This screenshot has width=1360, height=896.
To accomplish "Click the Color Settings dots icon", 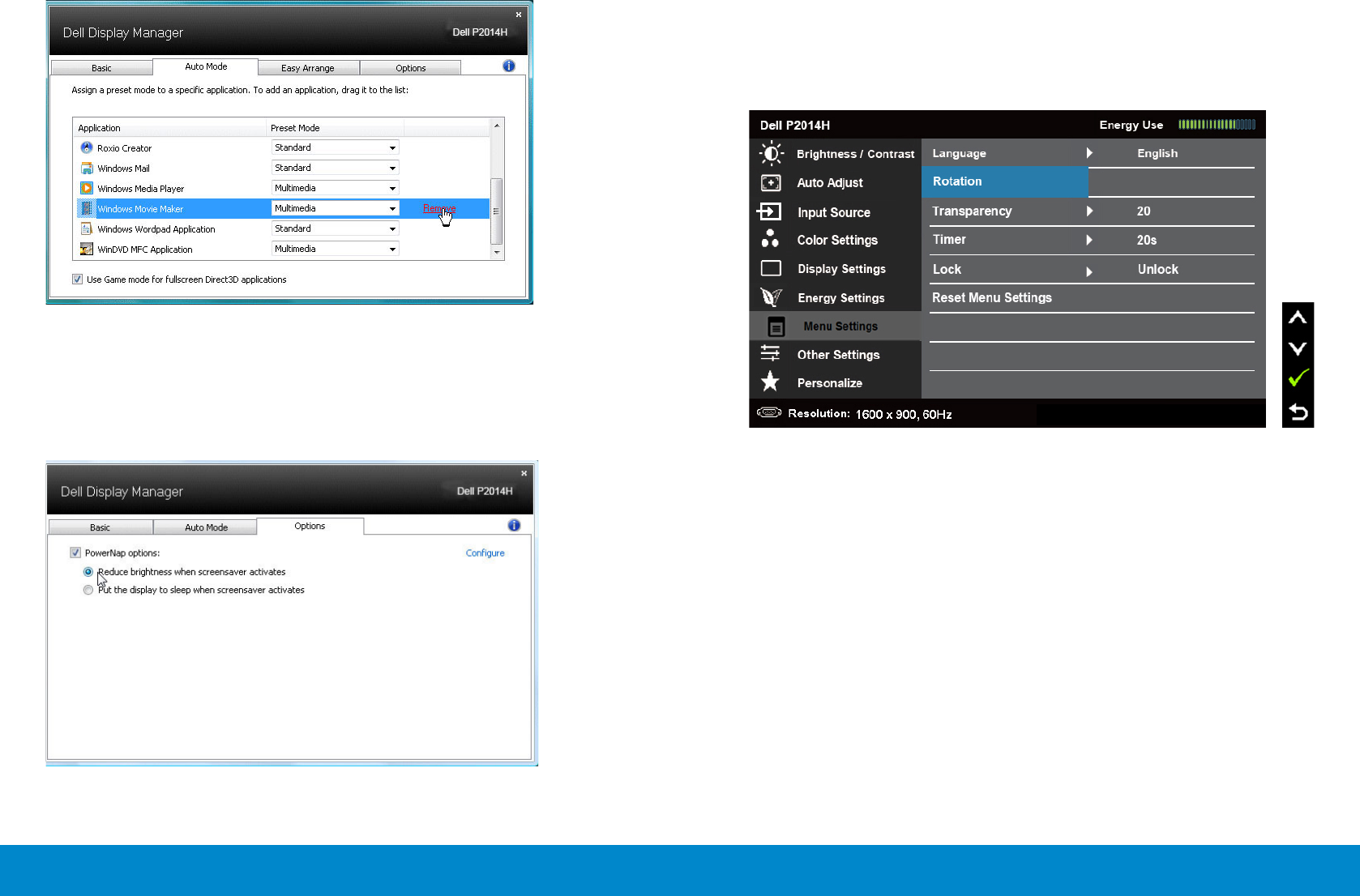I will (x=770, y=239).
